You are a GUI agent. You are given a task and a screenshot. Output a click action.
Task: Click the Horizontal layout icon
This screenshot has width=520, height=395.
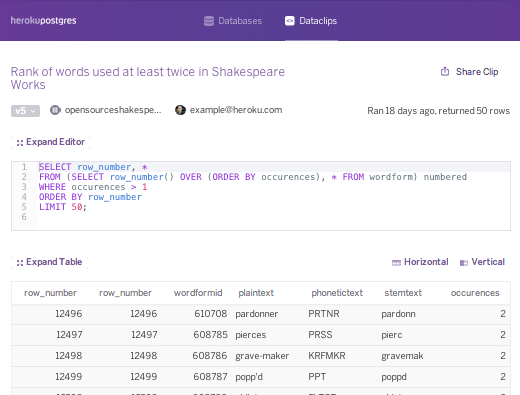tap(396, 263)
